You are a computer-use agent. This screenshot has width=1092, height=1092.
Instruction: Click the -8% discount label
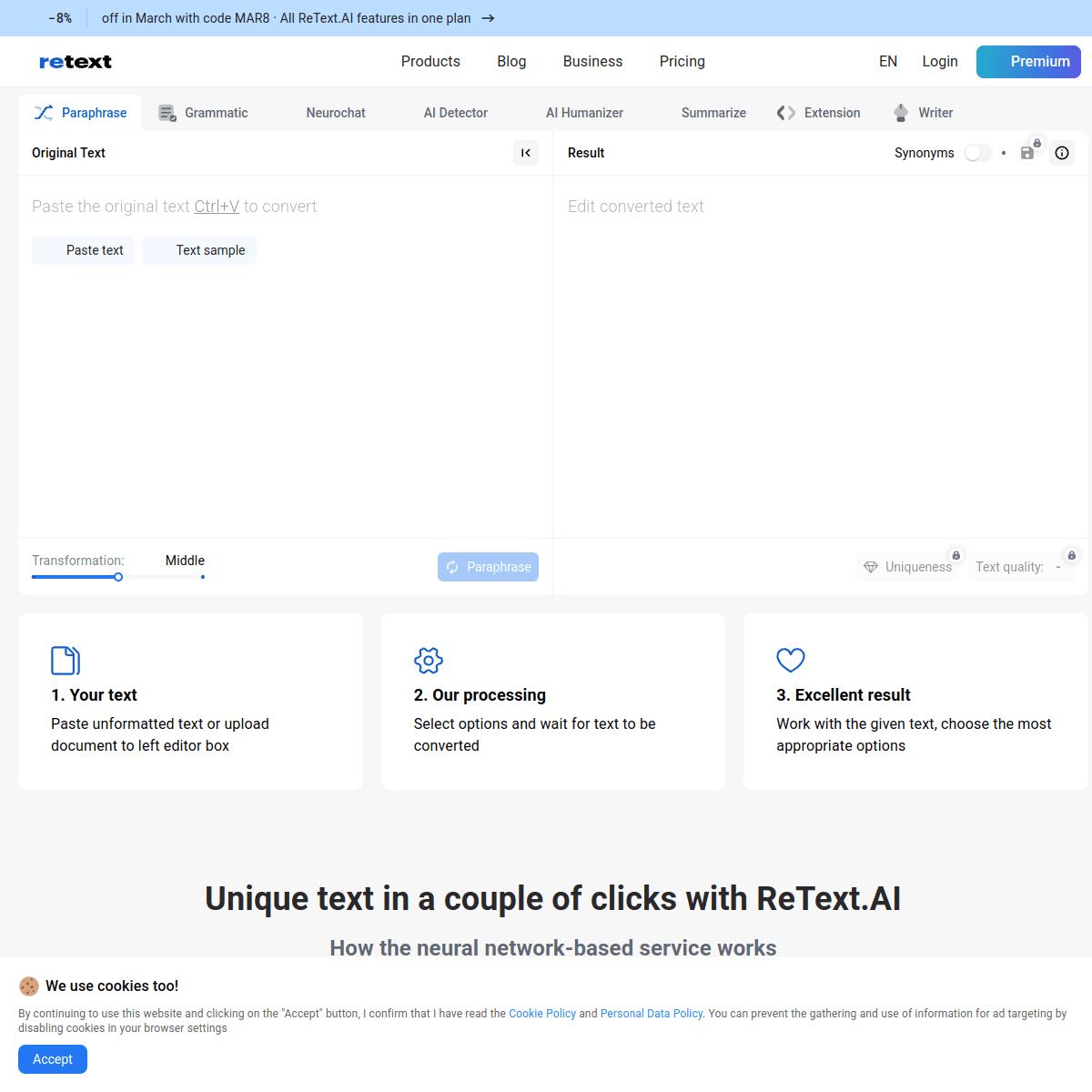60,18
